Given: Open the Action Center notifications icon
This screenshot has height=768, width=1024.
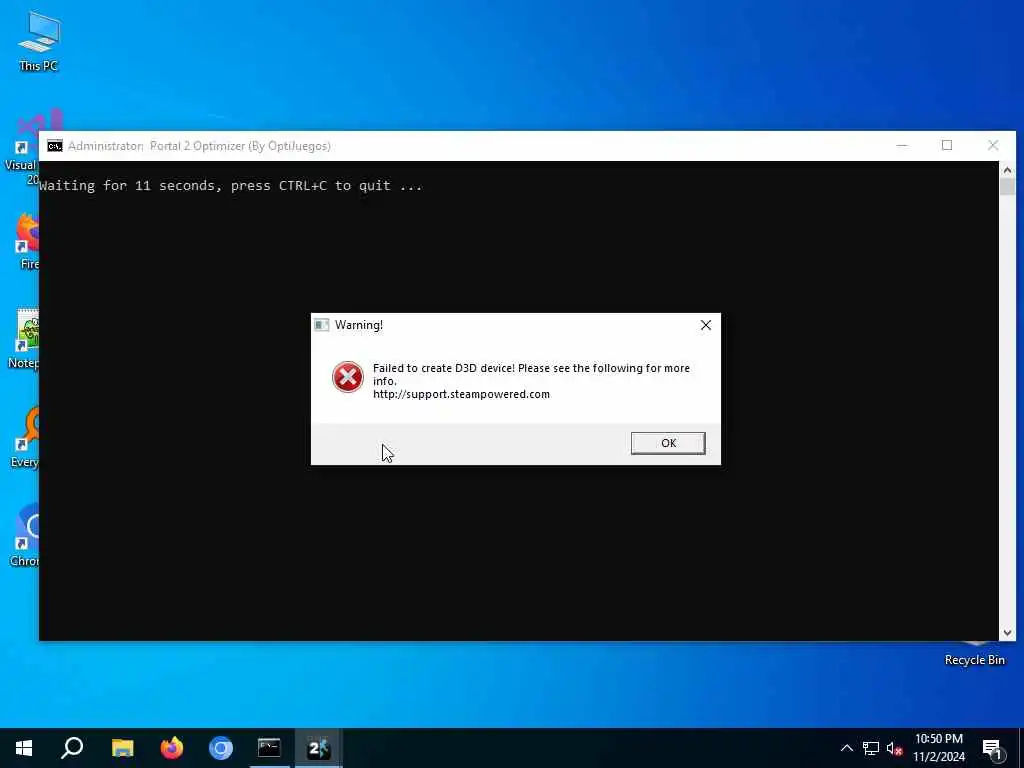Looking at the screenshot, I should tap(992, 748).
